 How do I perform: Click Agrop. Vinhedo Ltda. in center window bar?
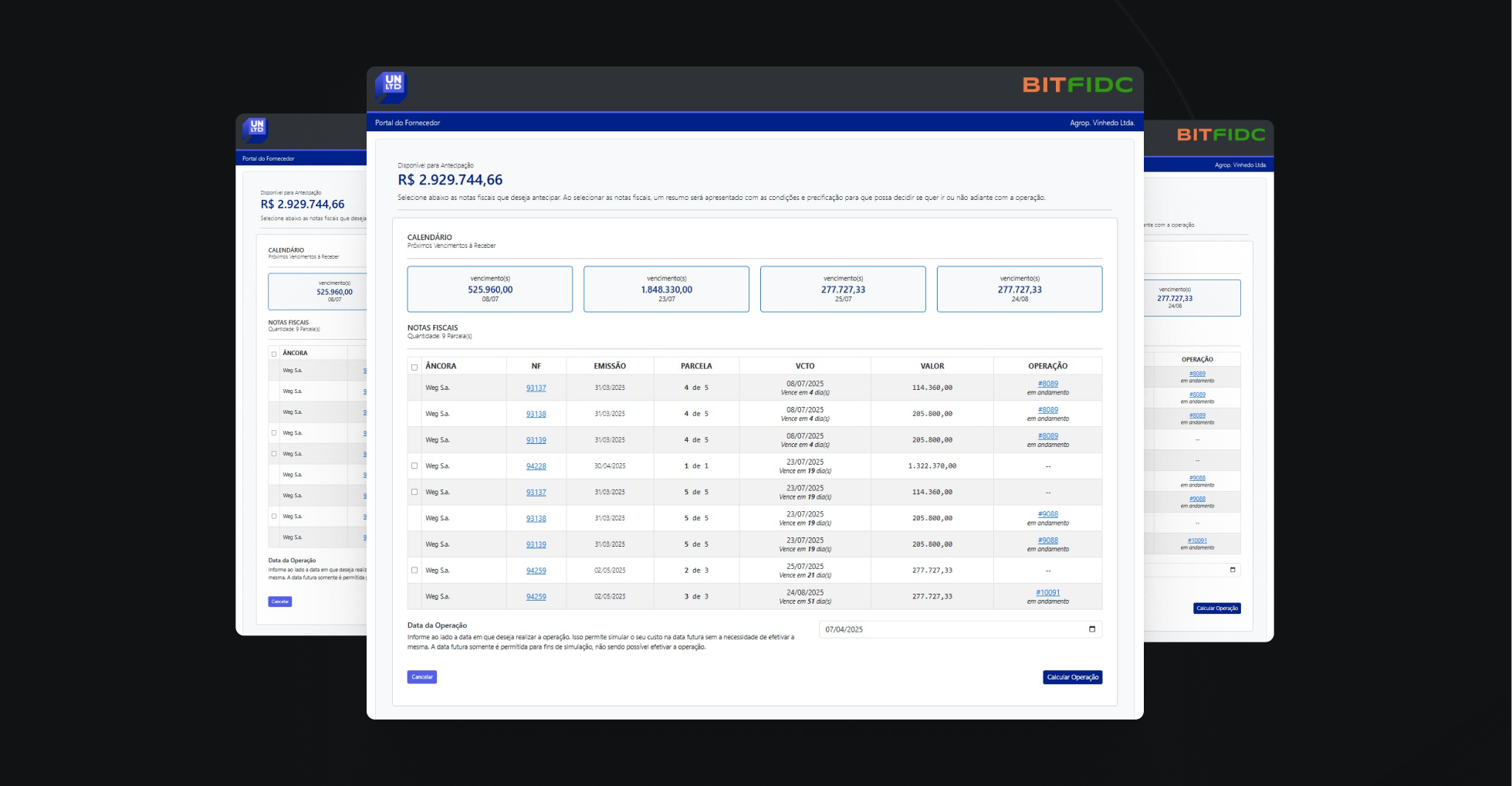(x=1101, y=123)
